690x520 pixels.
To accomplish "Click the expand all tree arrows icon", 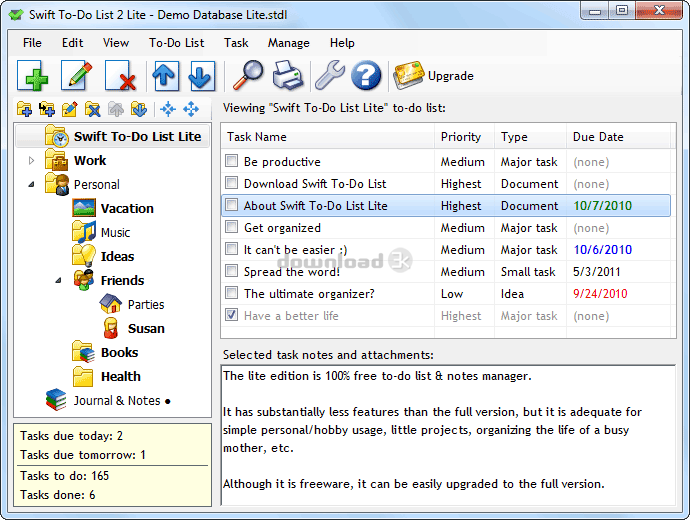I will [191, 109].
